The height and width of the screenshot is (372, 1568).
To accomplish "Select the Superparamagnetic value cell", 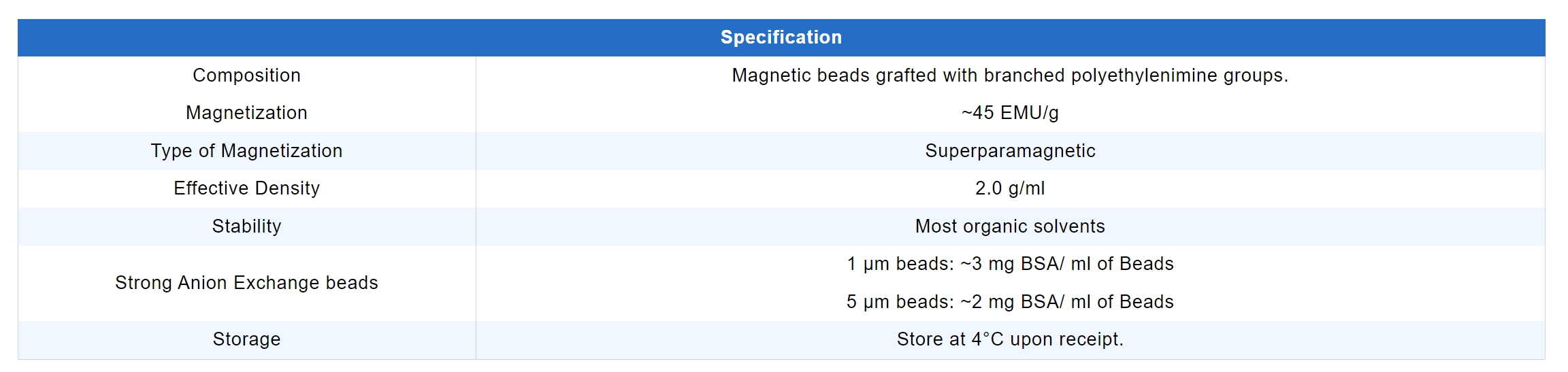I will 1010,151.
